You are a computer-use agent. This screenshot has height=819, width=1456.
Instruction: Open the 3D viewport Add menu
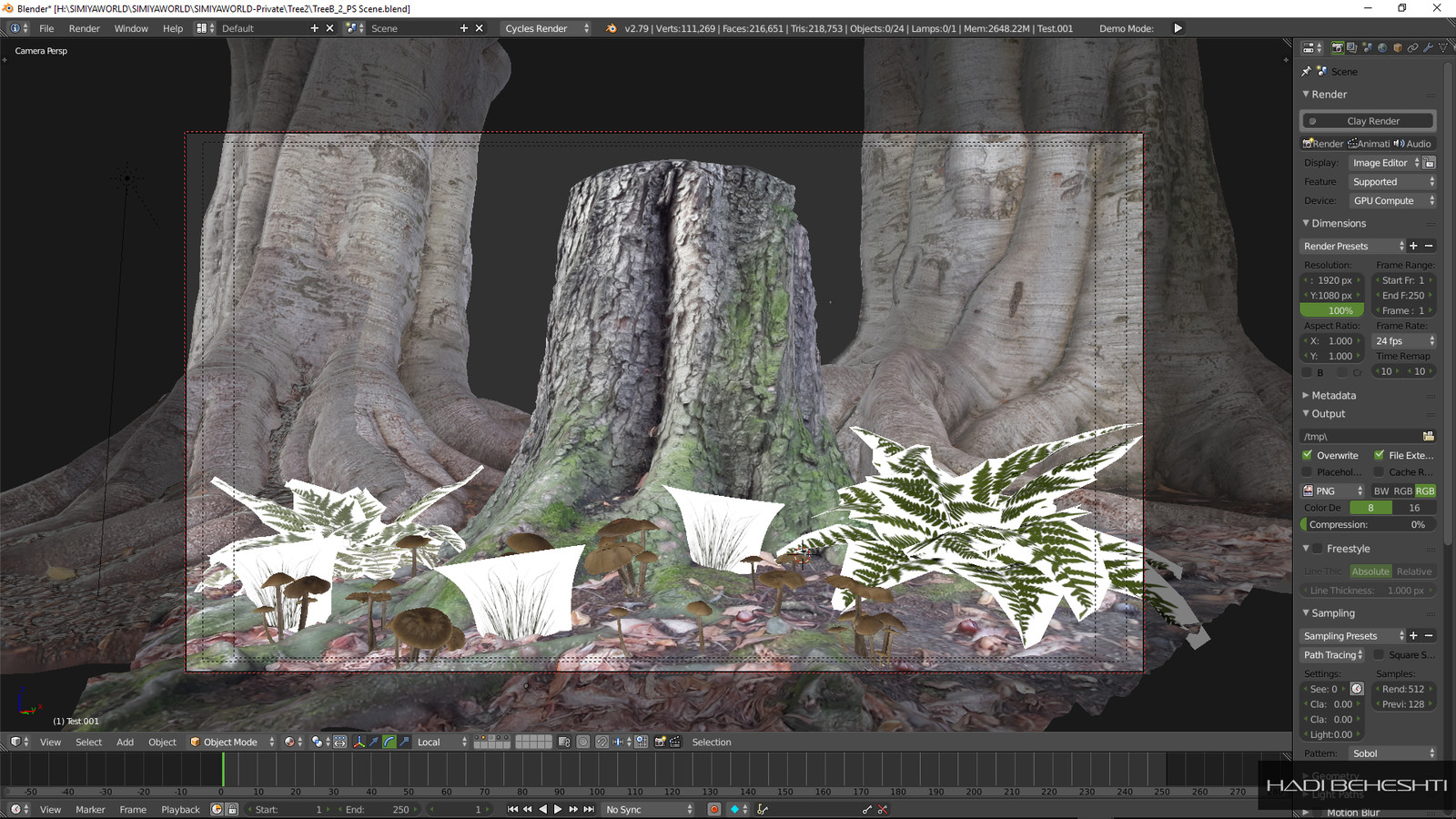pyautogui.click(x=125, y=742)
